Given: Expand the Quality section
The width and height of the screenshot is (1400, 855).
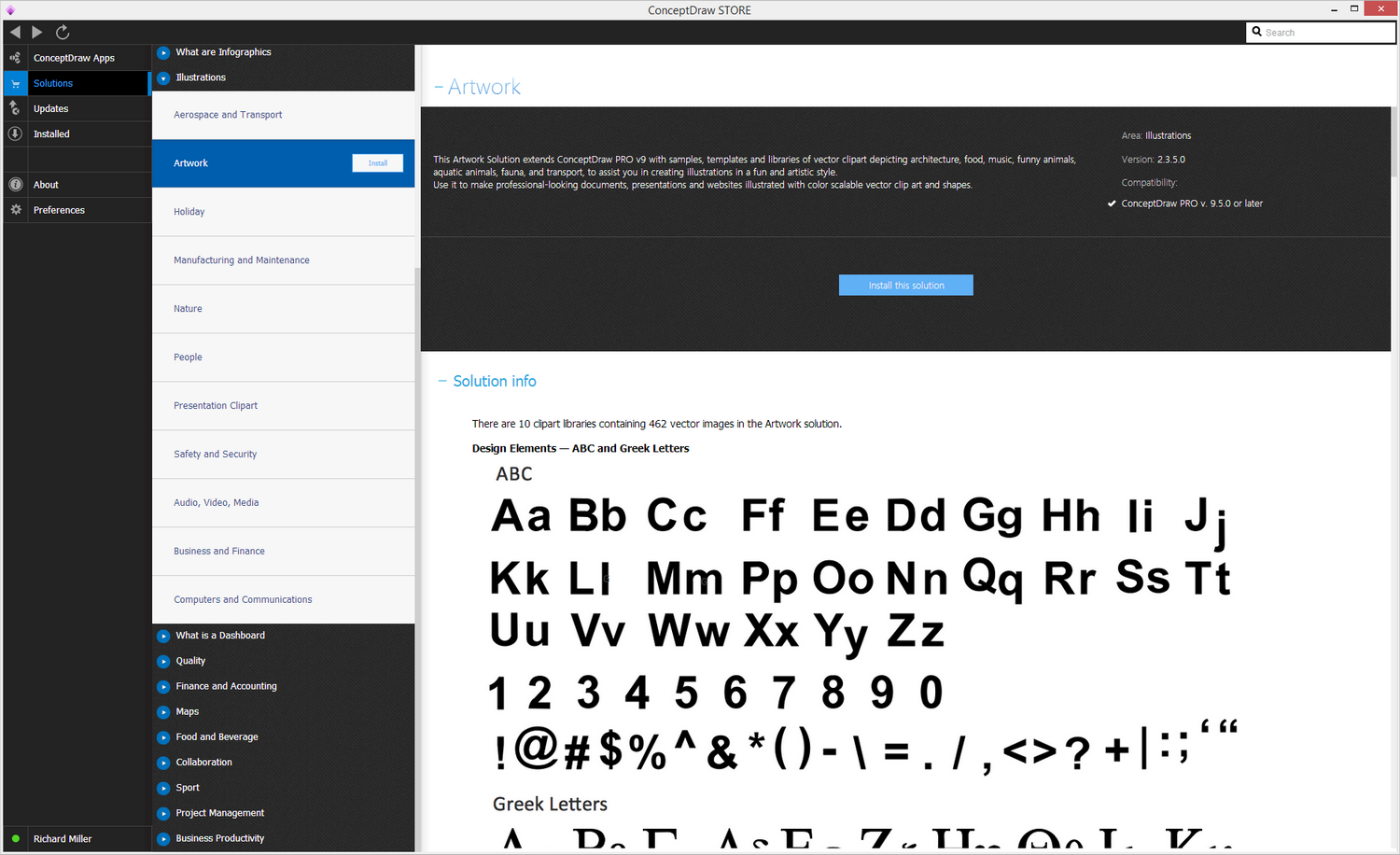Looking at the screenshot, I should [x=163, y=661].
